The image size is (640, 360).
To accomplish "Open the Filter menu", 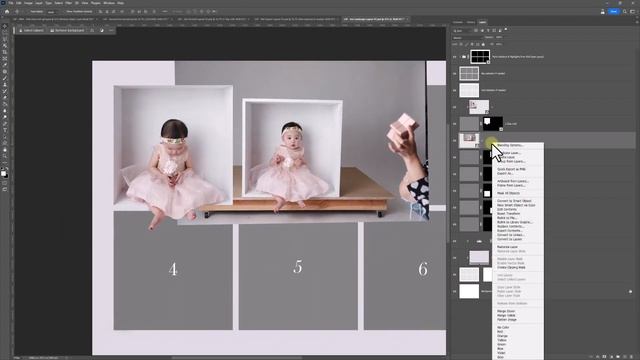I will pyautogui.click(x=69, y=3).
